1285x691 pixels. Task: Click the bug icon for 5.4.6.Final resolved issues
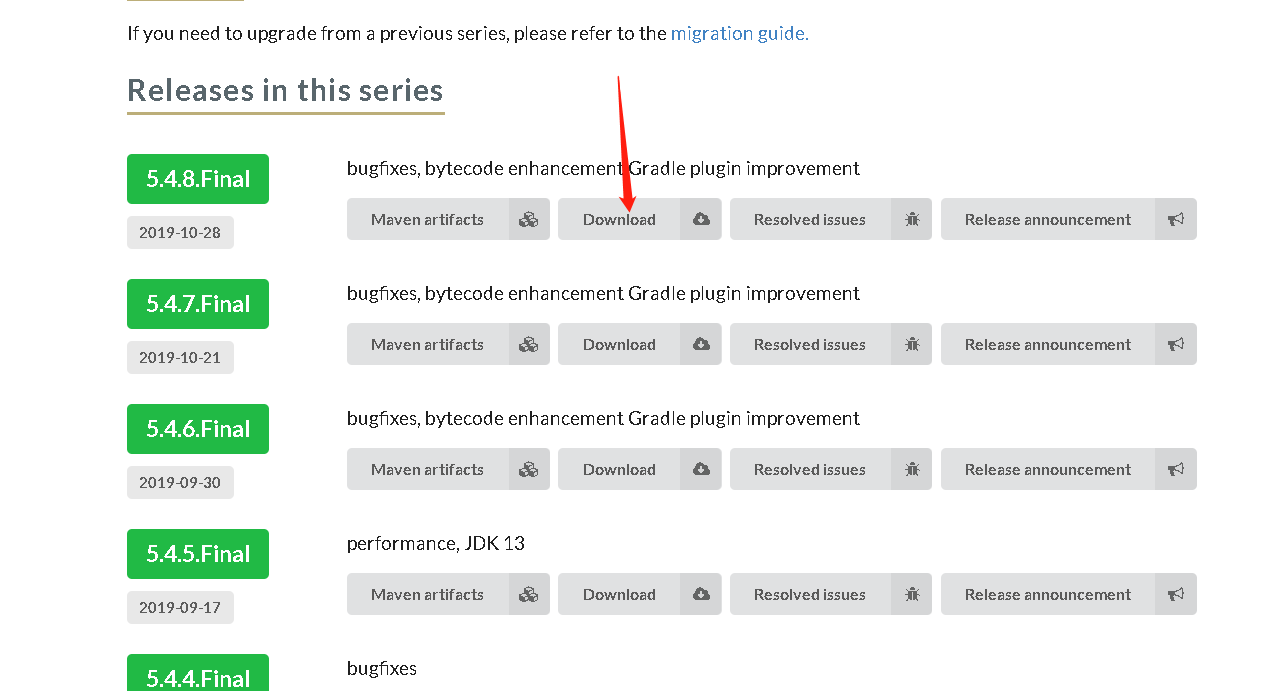click(911, 469)
